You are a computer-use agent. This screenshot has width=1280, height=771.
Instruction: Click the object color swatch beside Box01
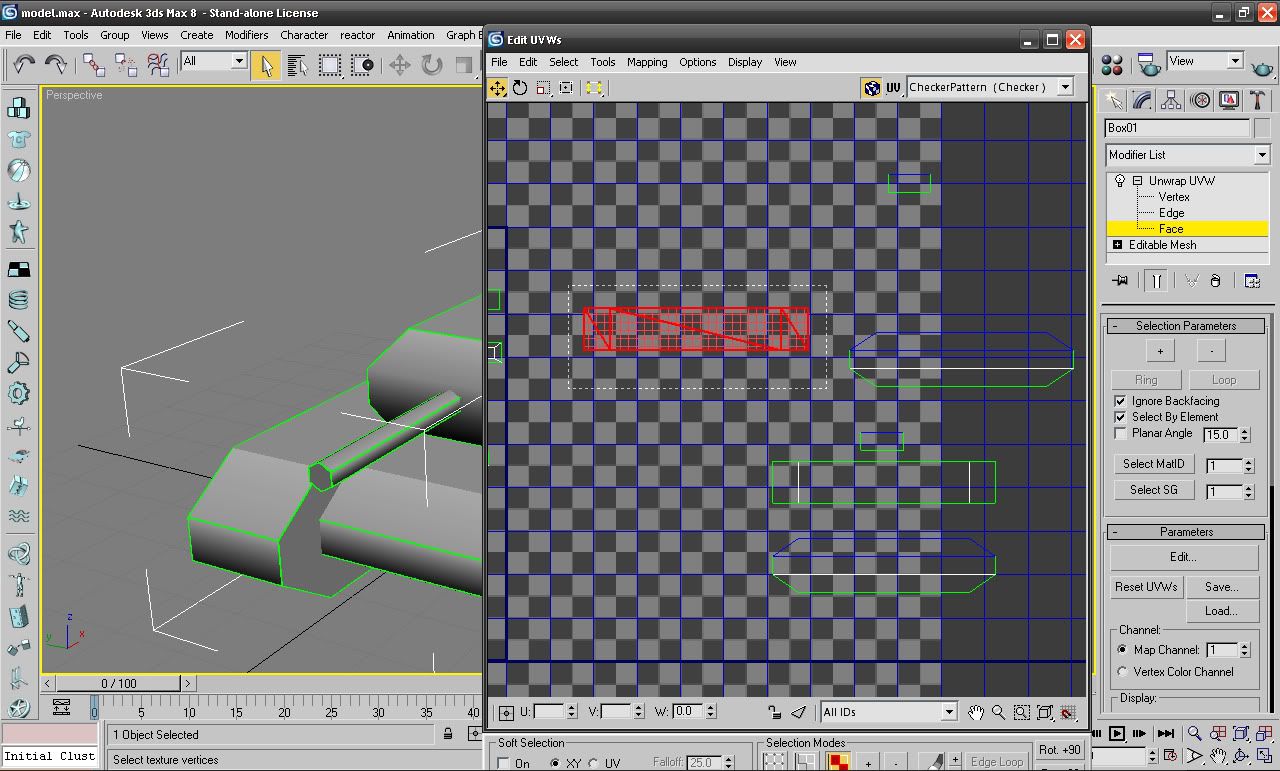pyautogui.click(x=1261, y=128)
